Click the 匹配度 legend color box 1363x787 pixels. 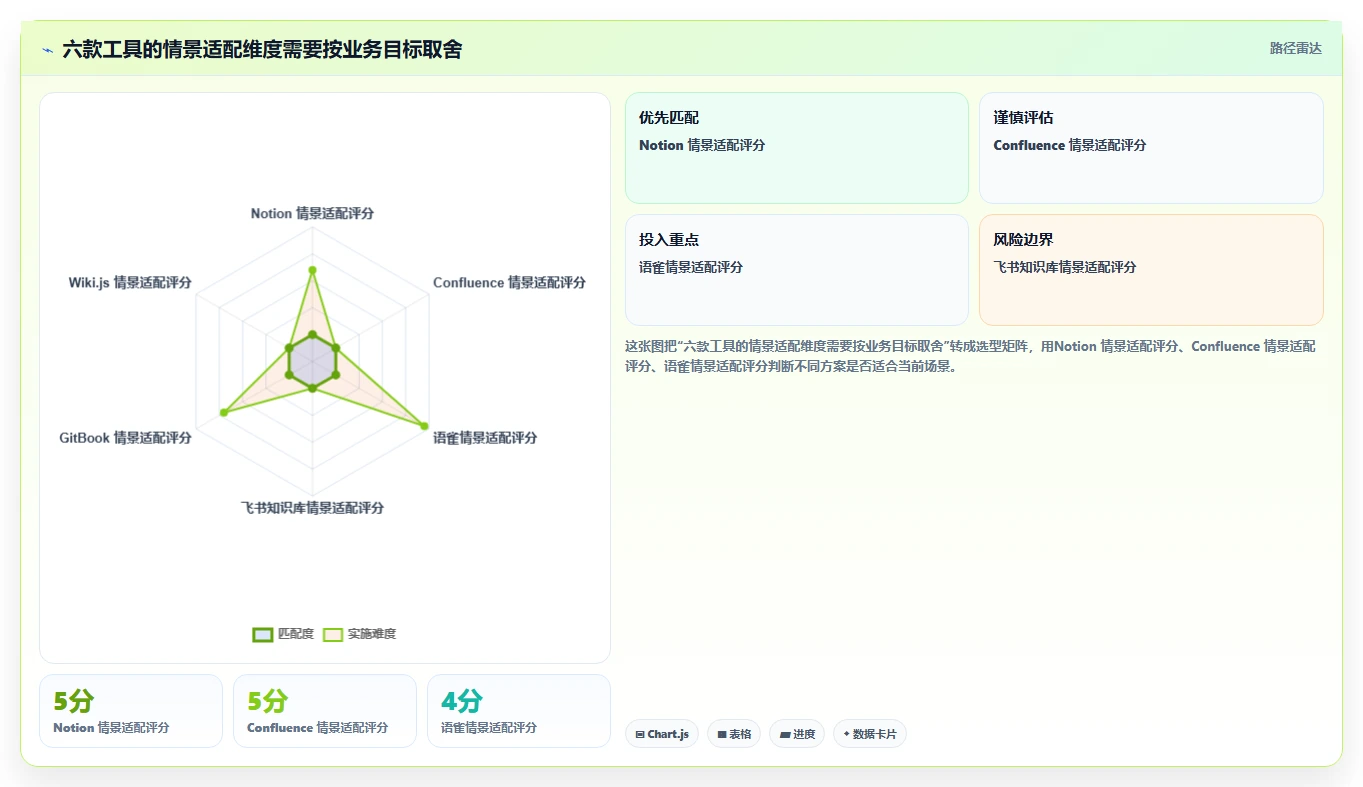point(263,635)
